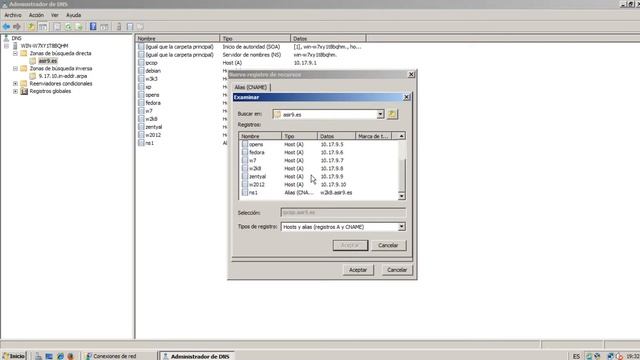This screenshot has height=360, width=640.
Task: Click the Selección input field
Action: point(343,212)
